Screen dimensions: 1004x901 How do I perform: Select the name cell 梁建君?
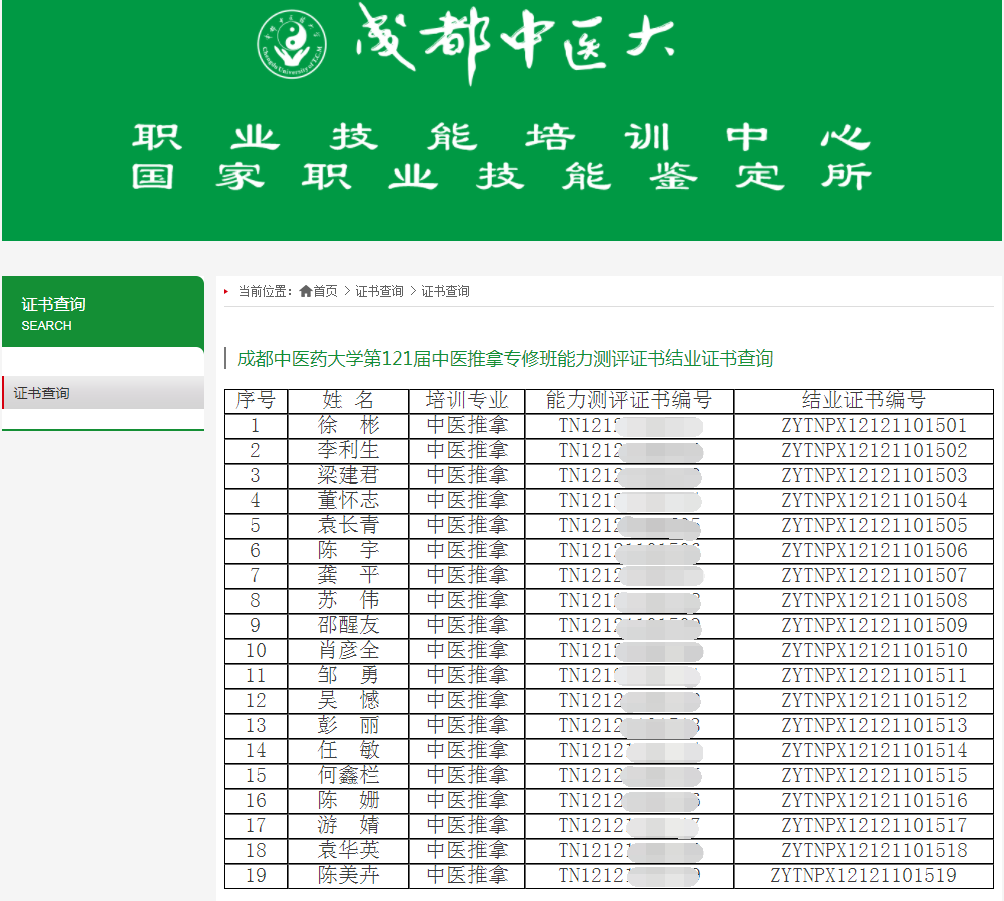348,475
